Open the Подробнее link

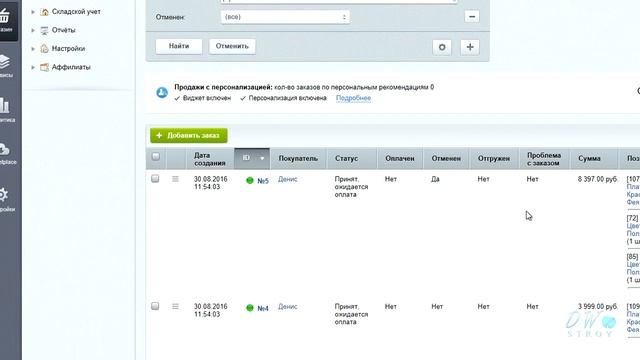(x=353, y=98)
